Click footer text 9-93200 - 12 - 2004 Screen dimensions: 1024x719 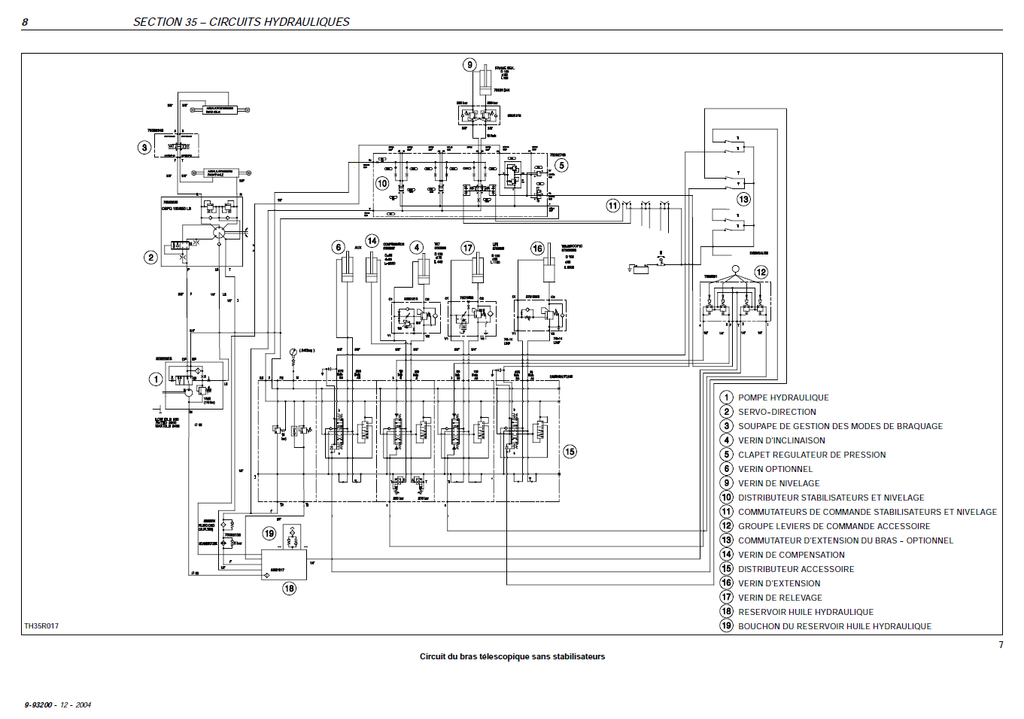pos(57,705)
